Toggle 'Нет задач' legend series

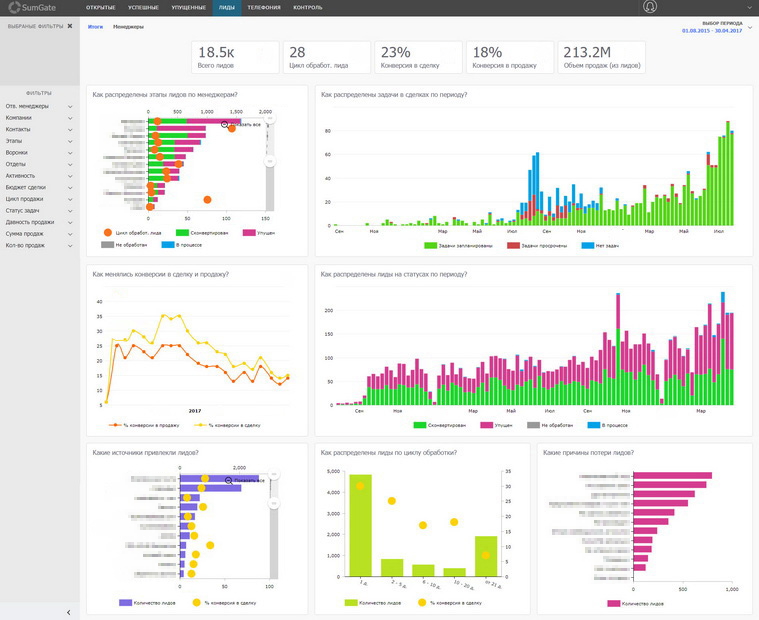coord(604,245)
